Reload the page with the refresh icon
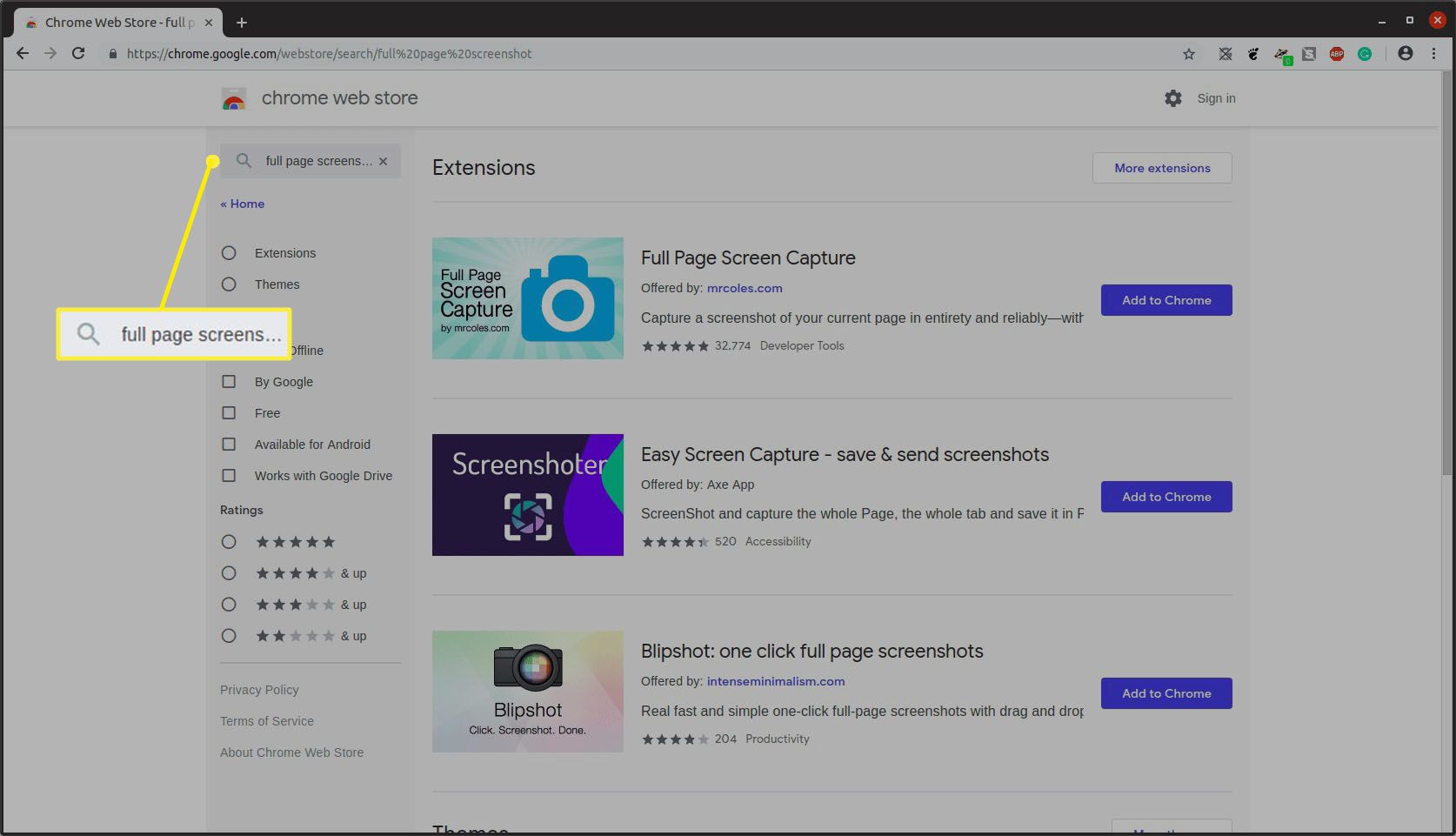 pos(78,53)
